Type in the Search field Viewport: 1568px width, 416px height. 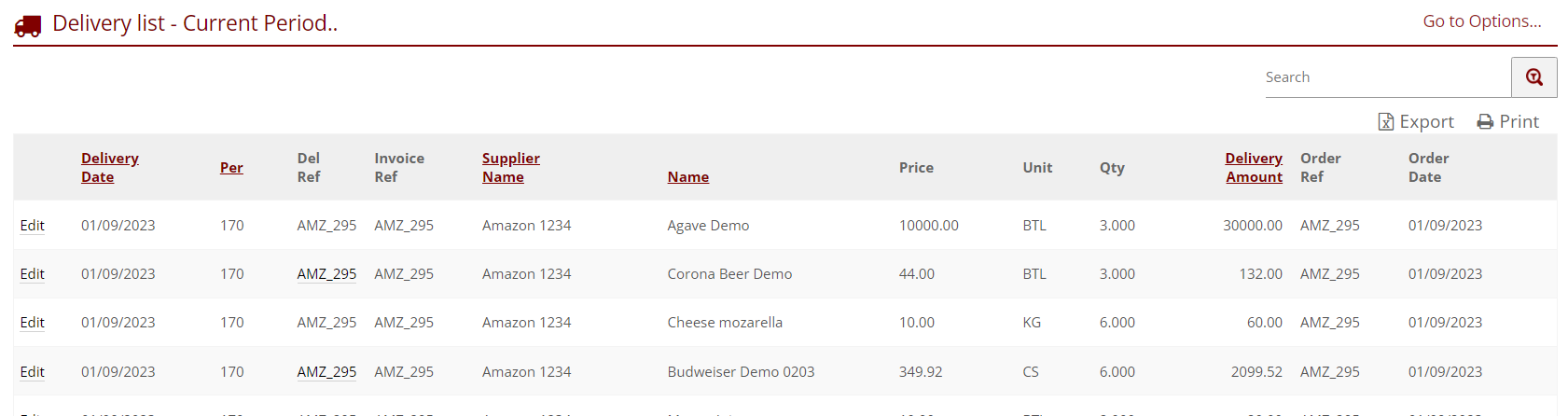click(1386, 77)
